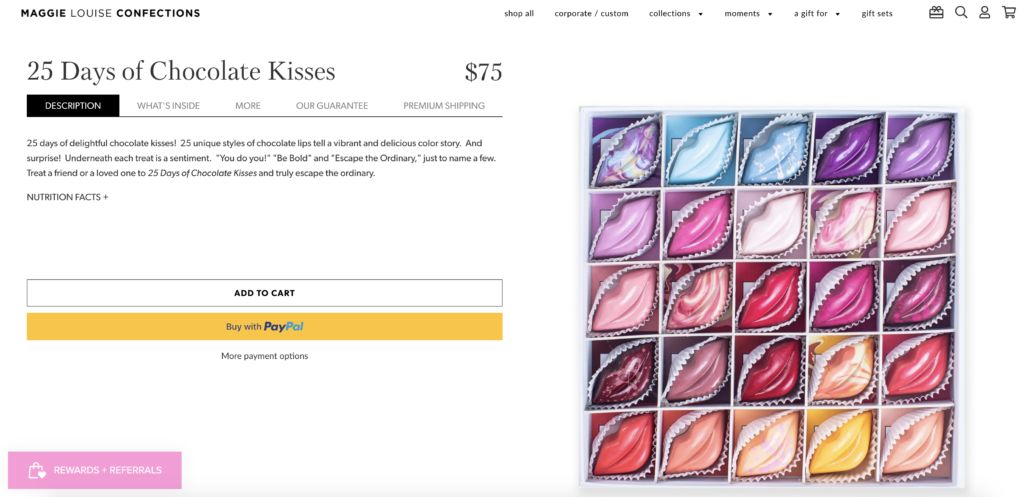Open the gift box icon in header

pyautogui.click(x=936, y=13)
